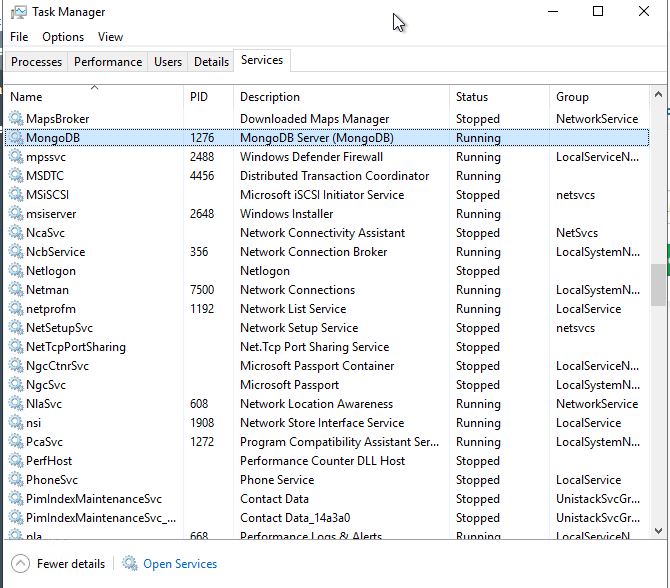
Task: Collapse view with Fewer details arrow
Action: click(x=21, y=563)
